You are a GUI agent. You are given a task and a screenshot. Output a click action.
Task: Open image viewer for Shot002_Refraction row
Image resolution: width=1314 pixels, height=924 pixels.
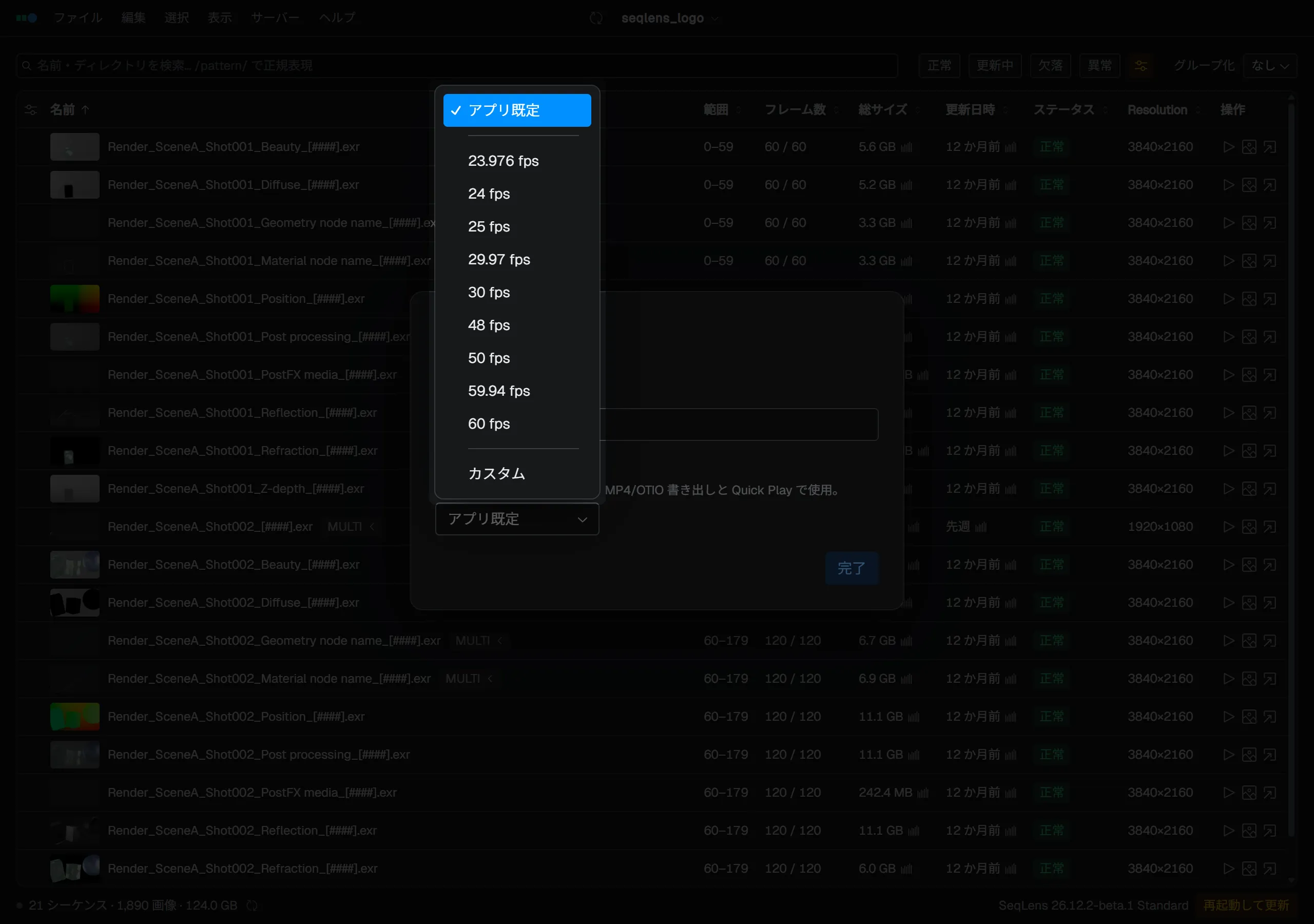[x=1249, y=869]
